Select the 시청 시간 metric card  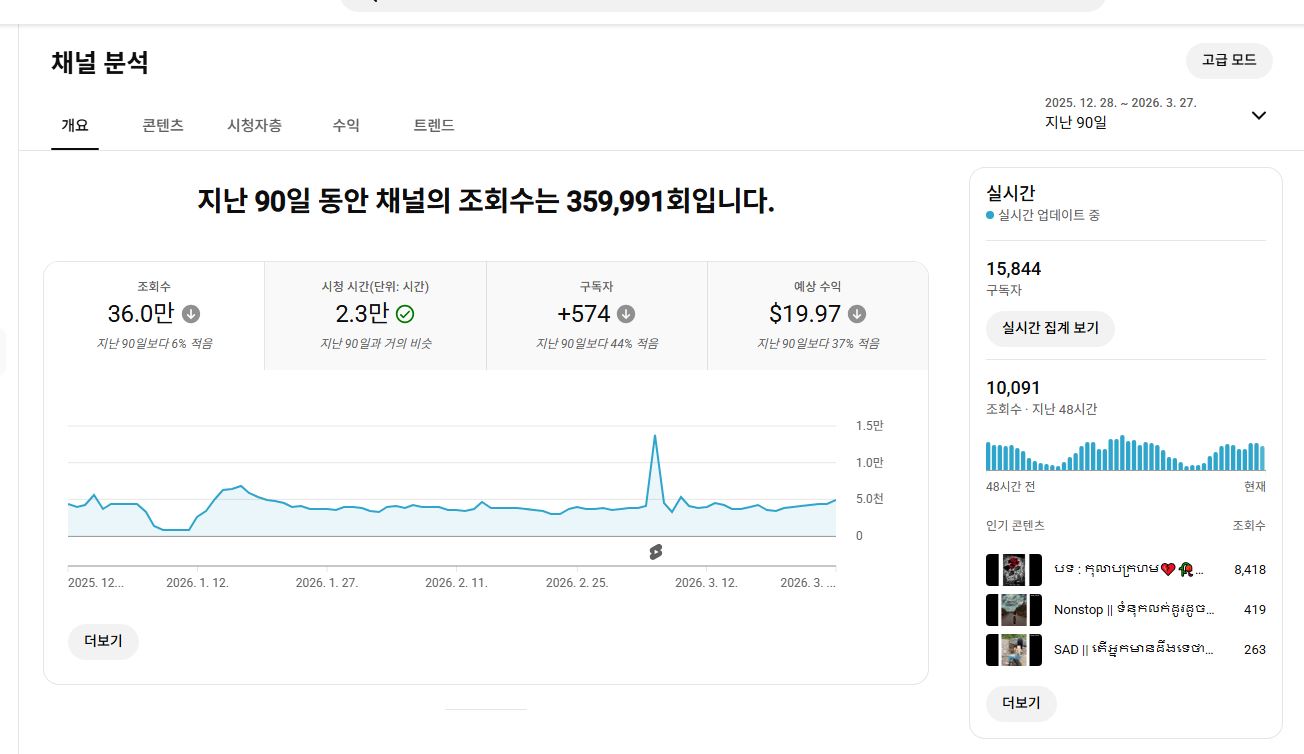(375, 316)
